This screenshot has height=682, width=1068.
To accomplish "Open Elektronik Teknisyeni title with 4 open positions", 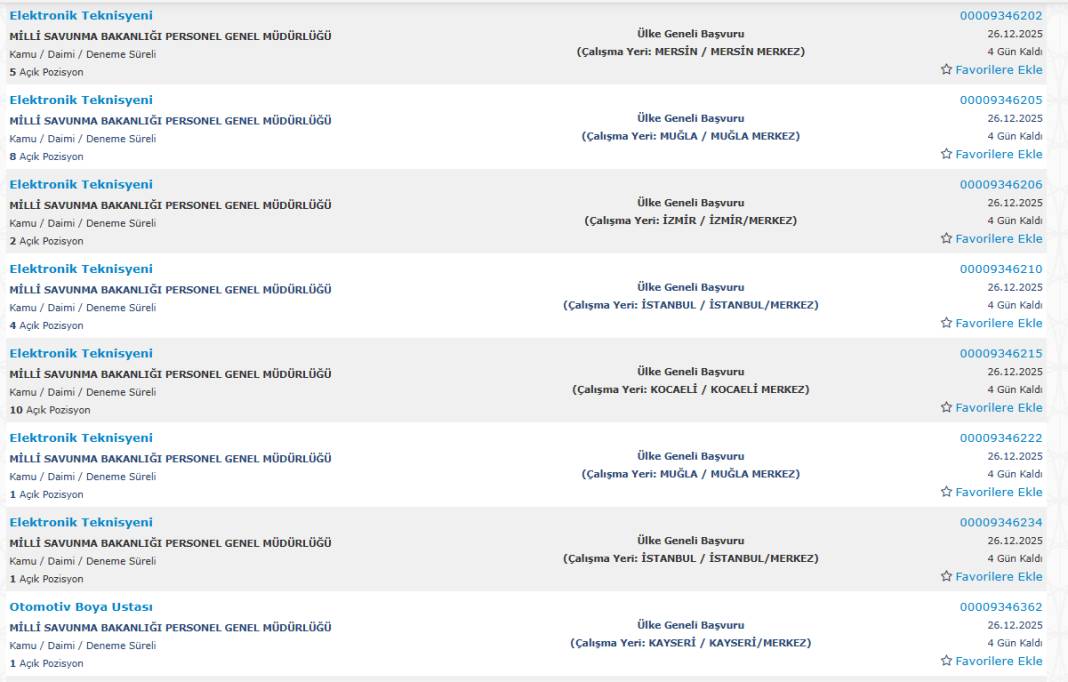I will 81,269.
